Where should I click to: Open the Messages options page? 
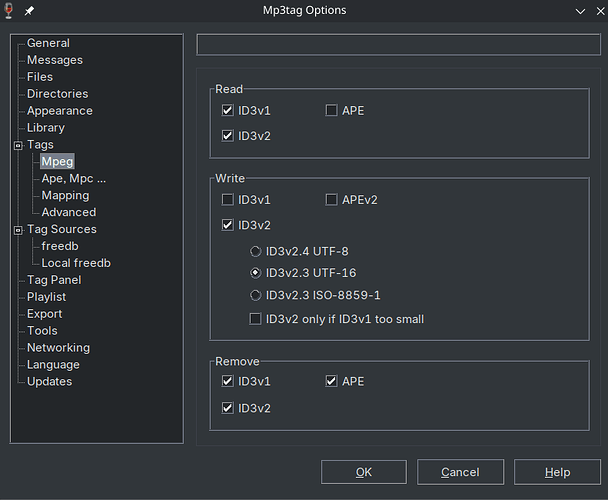[x=55, y=60]
